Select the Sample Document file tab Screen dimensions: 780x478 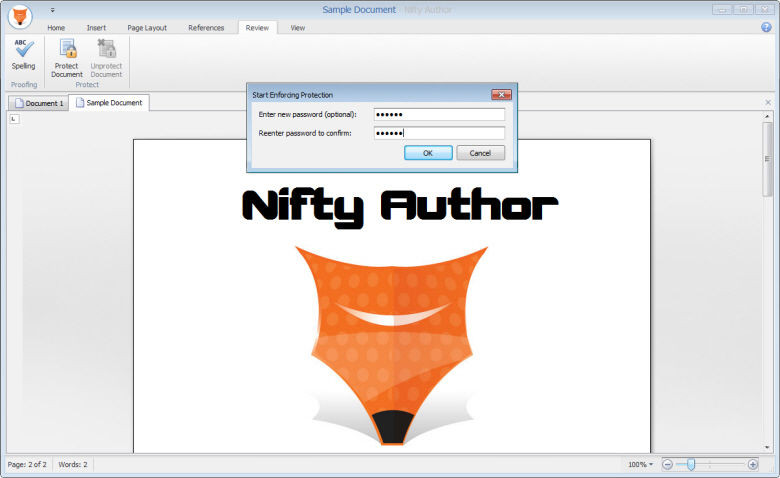[x=109, y=102]
